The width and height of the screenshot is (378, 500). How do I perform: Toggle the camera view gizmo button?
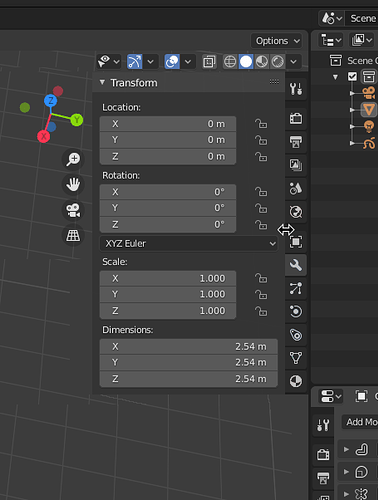[73, 210]
